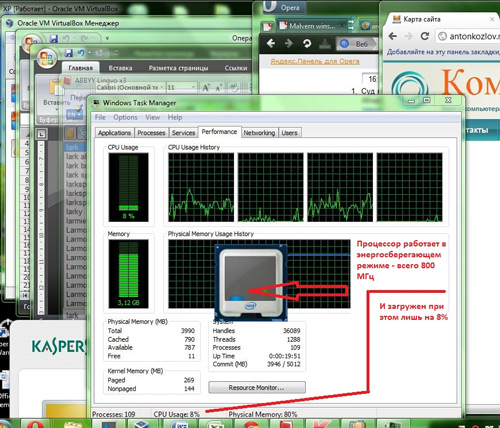Image resolution: width=500 pixels, height=428 pixels.
Task: Click the Commit value 3946 / 5012
Action: pos(284,364)
